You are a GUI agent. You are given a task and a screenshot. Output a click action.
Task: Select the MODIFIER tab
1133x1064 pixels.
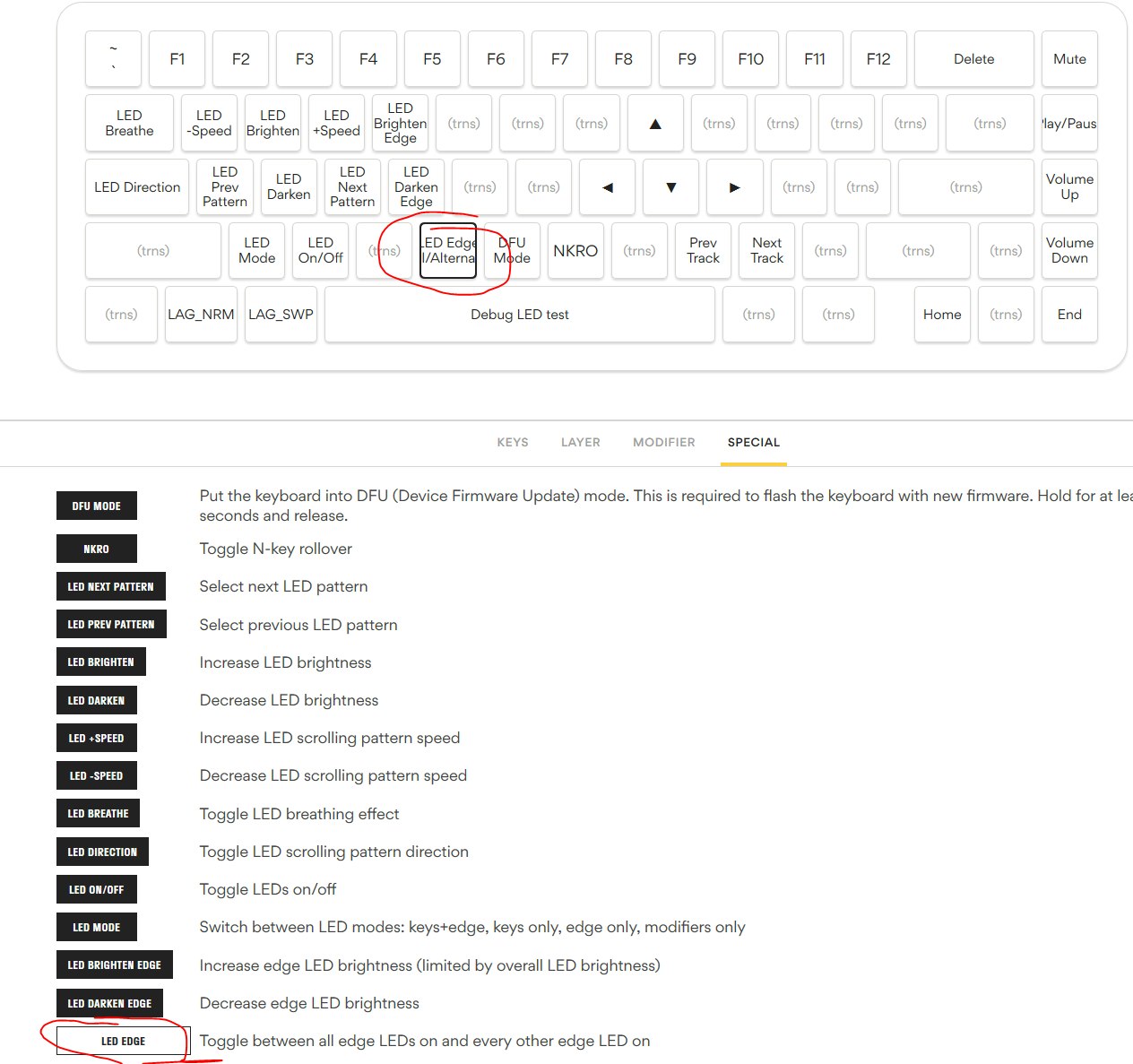click(x=664, y=442)
